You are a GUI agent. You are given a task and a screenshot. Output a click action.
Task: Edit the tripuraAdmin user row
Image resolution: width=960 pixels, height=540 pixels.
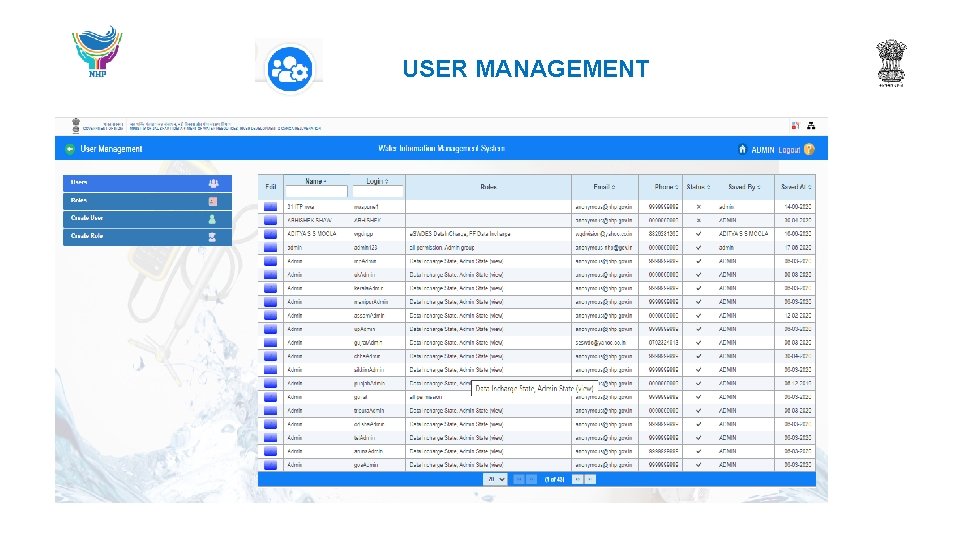(x=270, y=410)
